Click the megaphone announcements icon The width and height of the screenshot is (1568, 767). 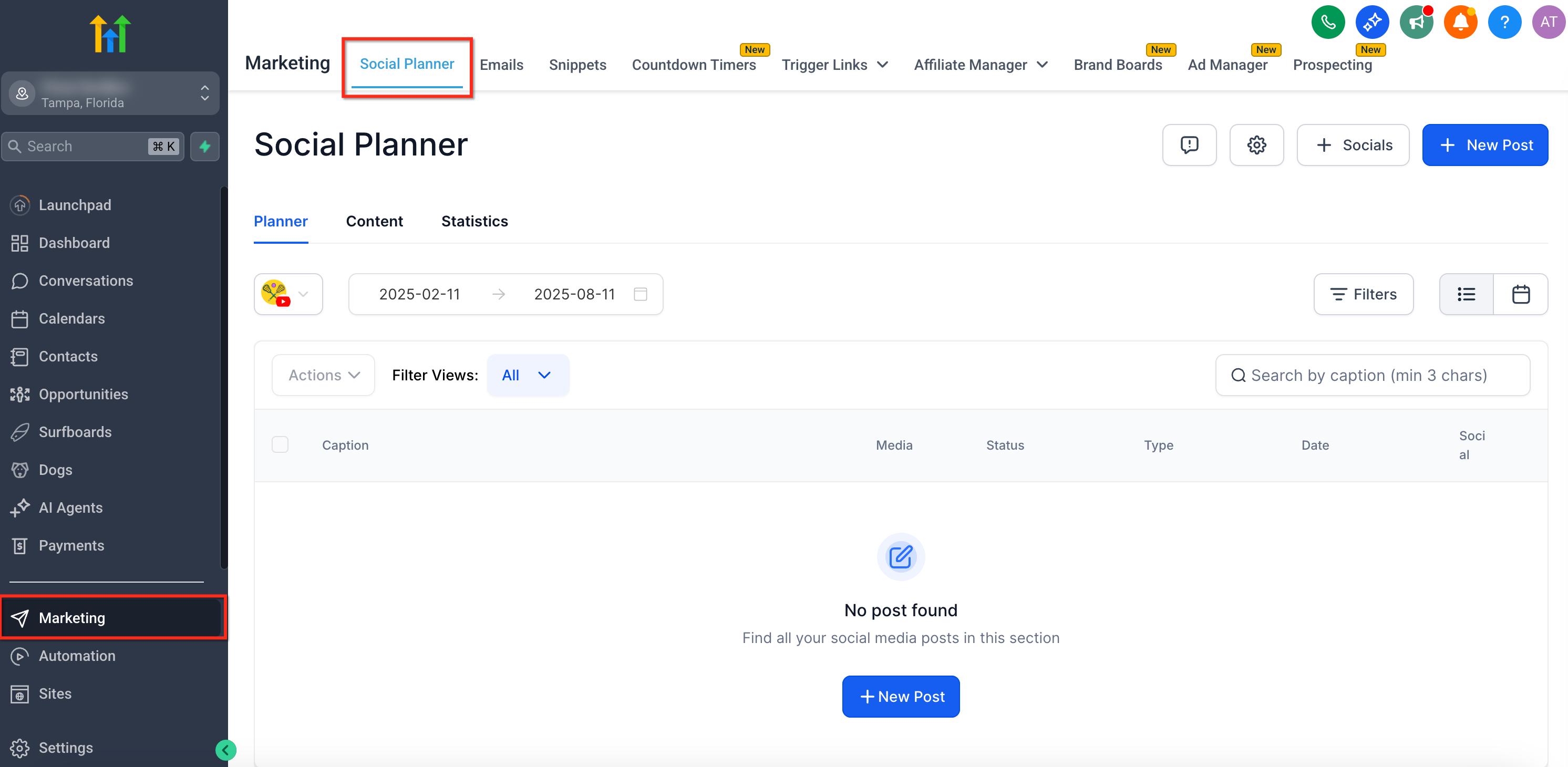(1416, 23)
